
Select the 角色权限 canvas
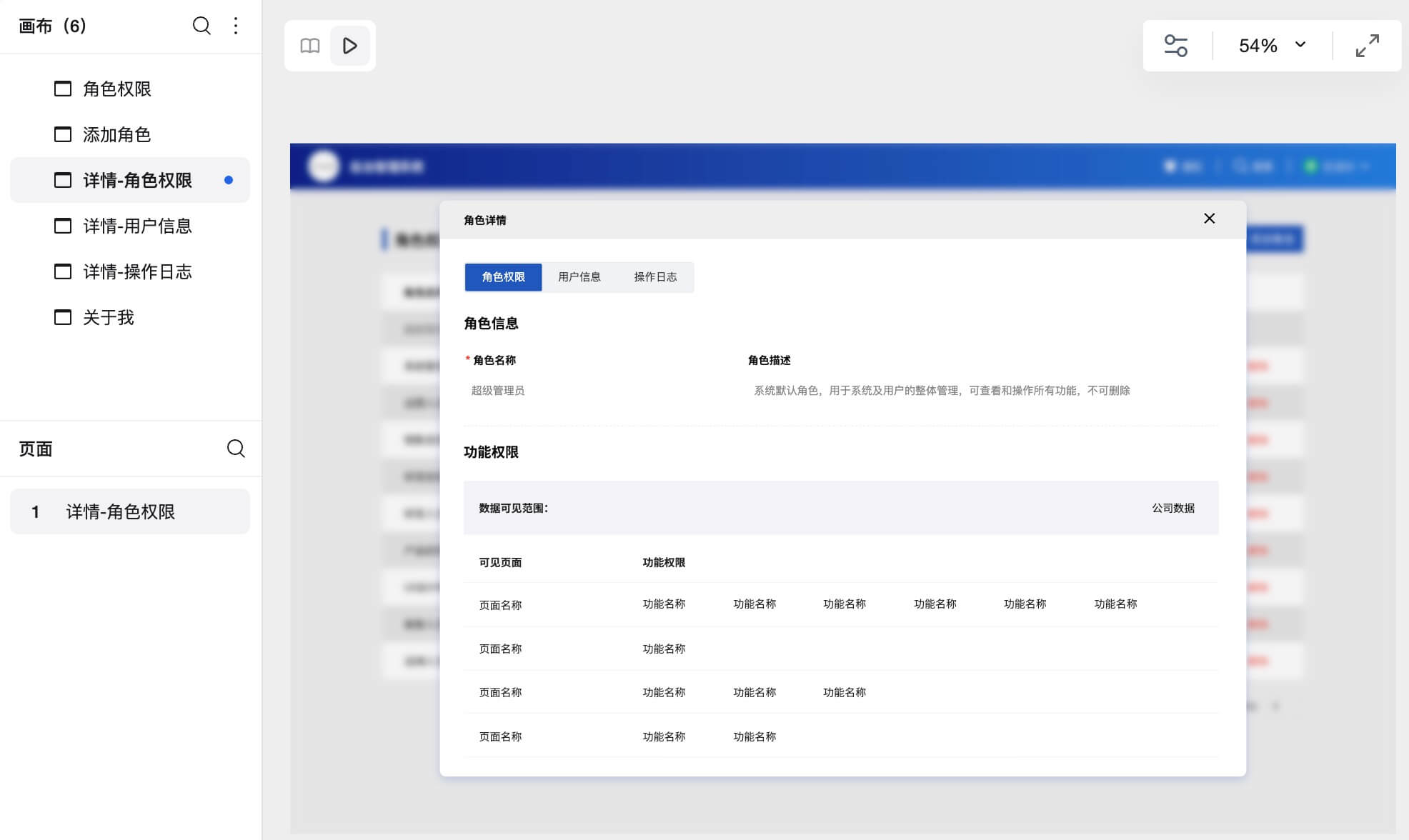pos(116,89)
